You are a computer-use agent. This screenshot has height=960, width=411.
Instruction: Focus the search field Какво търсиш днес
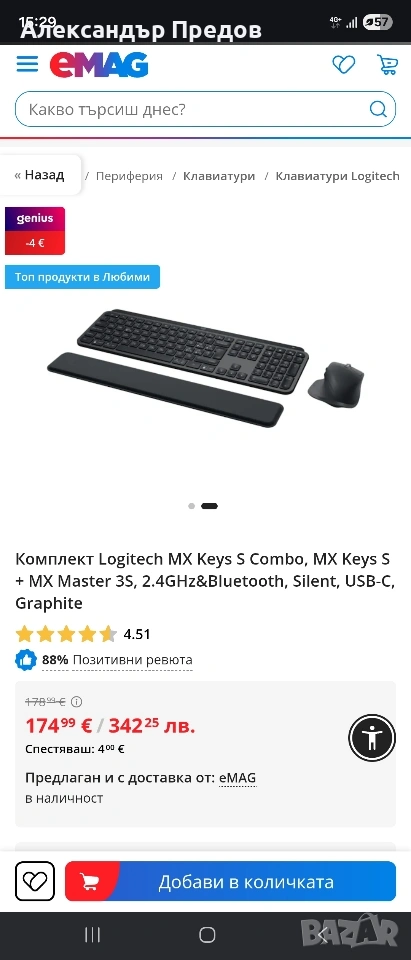click(x=191, y=110)
